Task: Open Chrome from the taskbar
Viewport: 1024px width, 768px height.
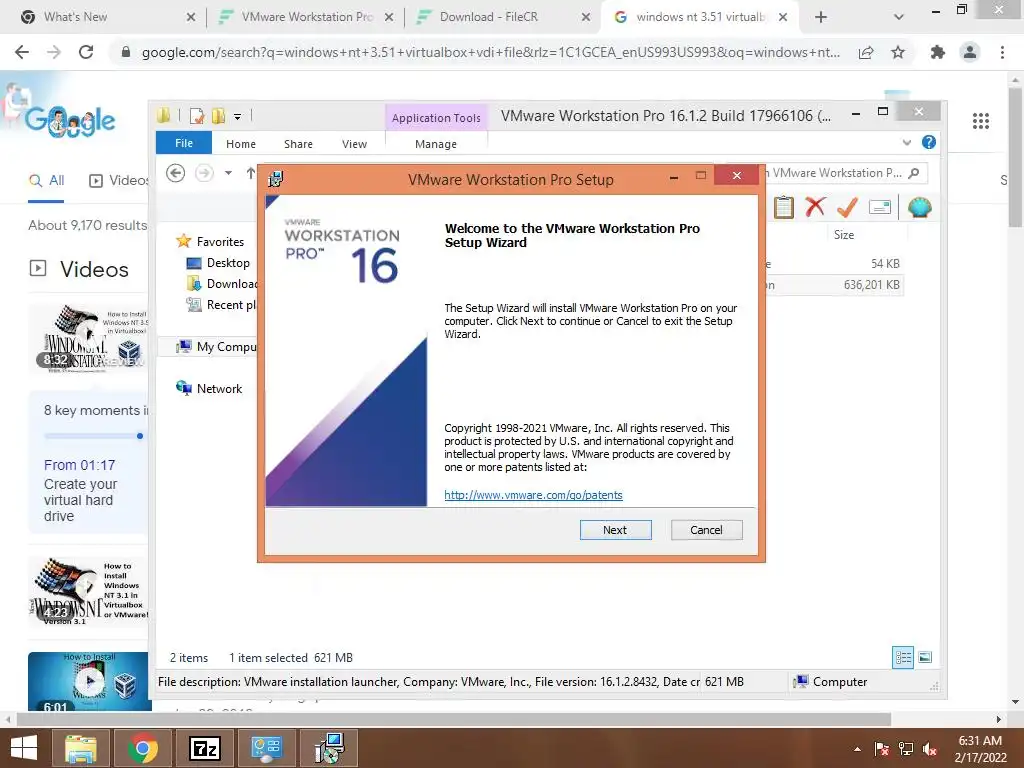Action: 142,748
